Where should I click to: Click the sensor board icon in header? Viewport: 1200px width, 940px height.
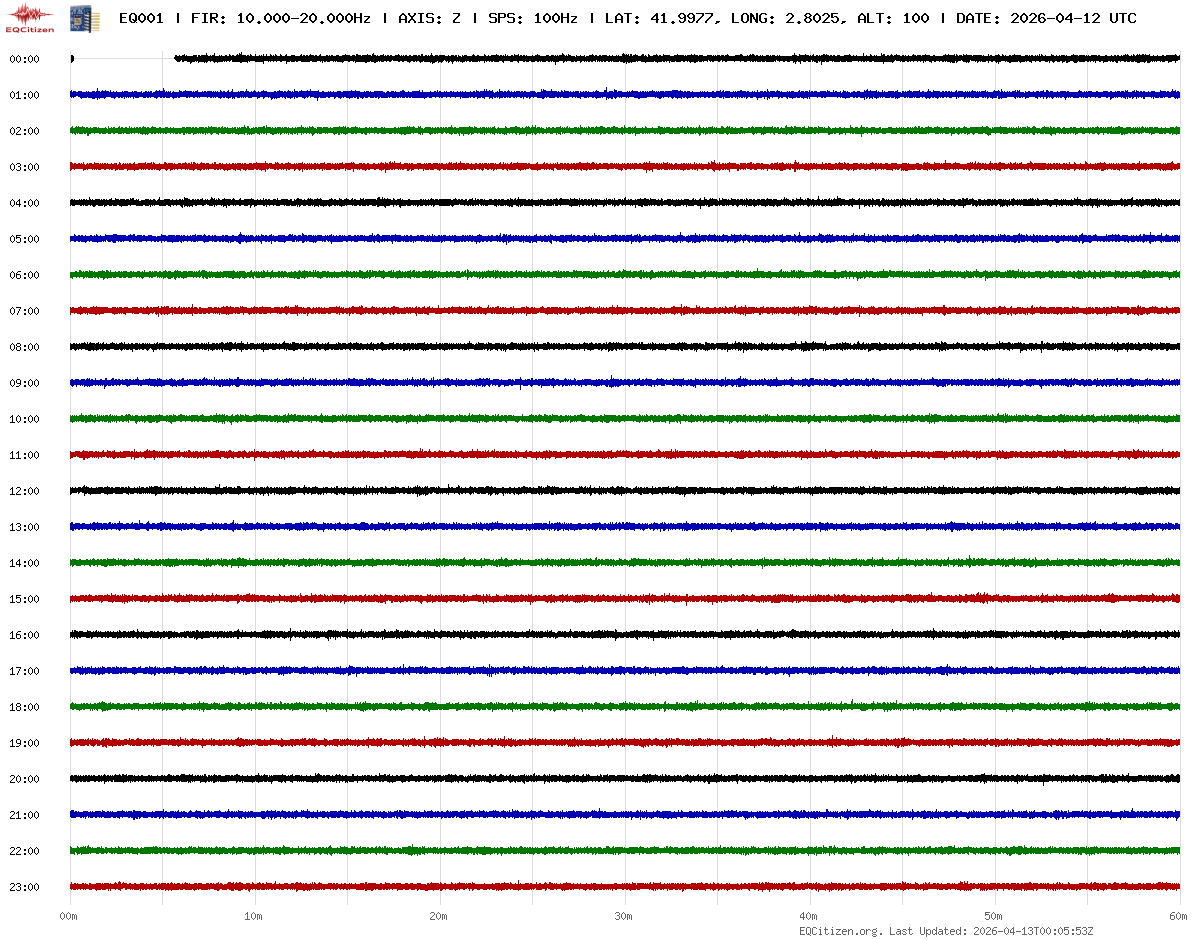77,17
